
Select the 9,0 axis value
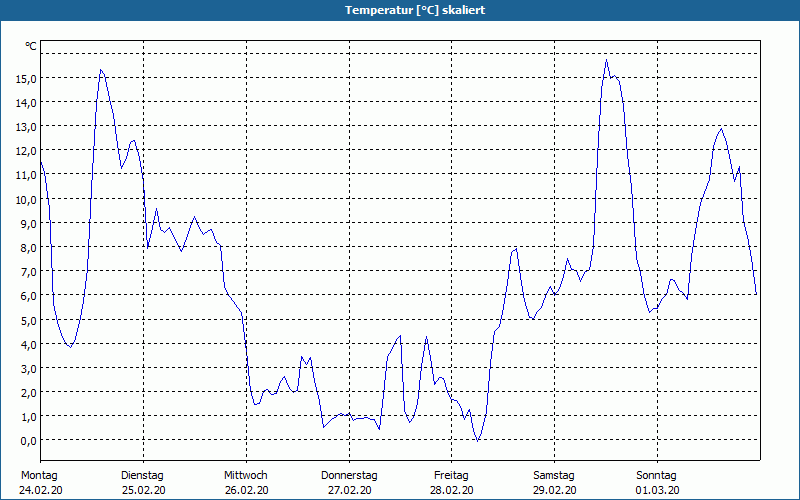pos(28,223)
